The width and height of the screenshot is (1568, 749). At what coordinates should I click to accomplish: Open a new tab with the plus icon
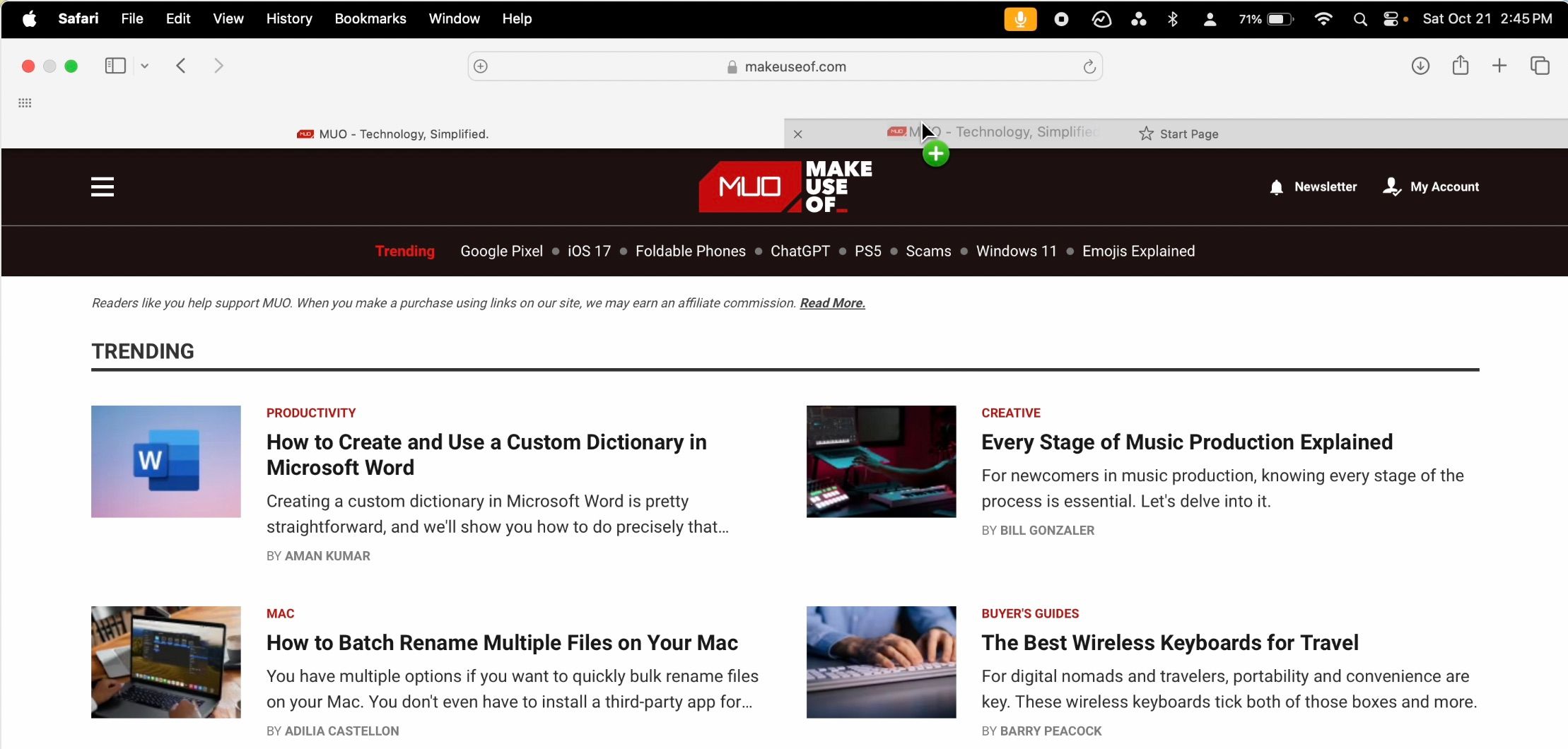pyautogui.click(x=1500, y=65)
